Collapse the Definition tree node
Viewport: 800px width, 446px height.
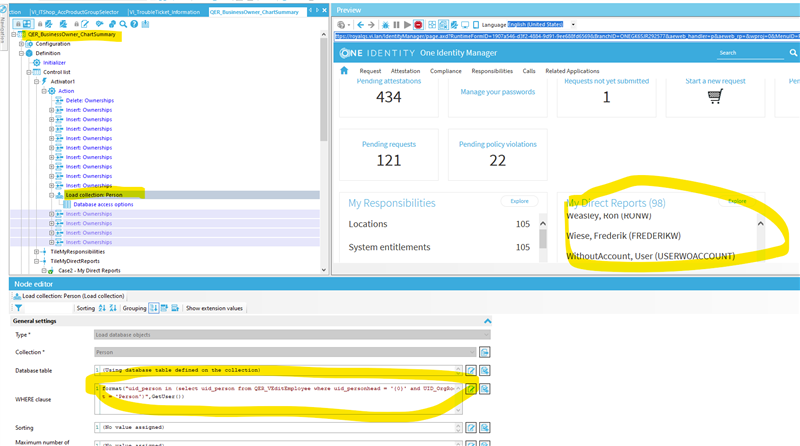click(21, 53)
